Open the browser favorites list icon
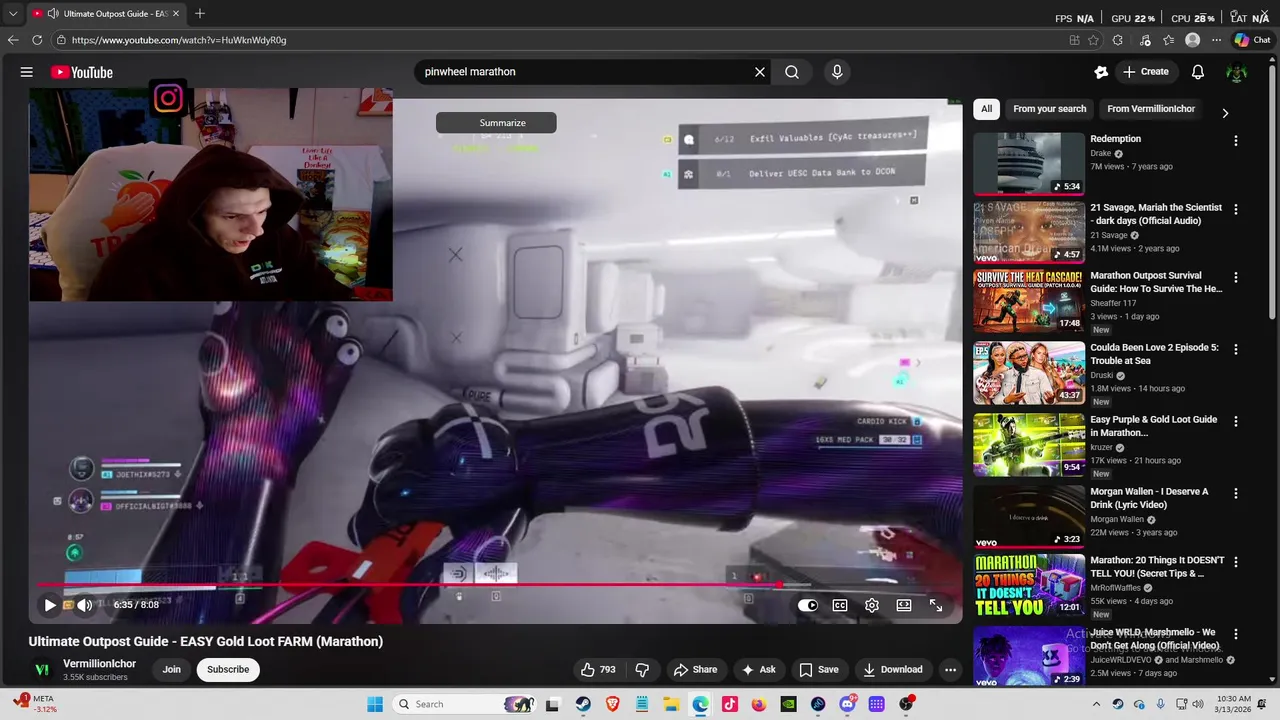1280x720 pixels. (x=1168, y=40)
